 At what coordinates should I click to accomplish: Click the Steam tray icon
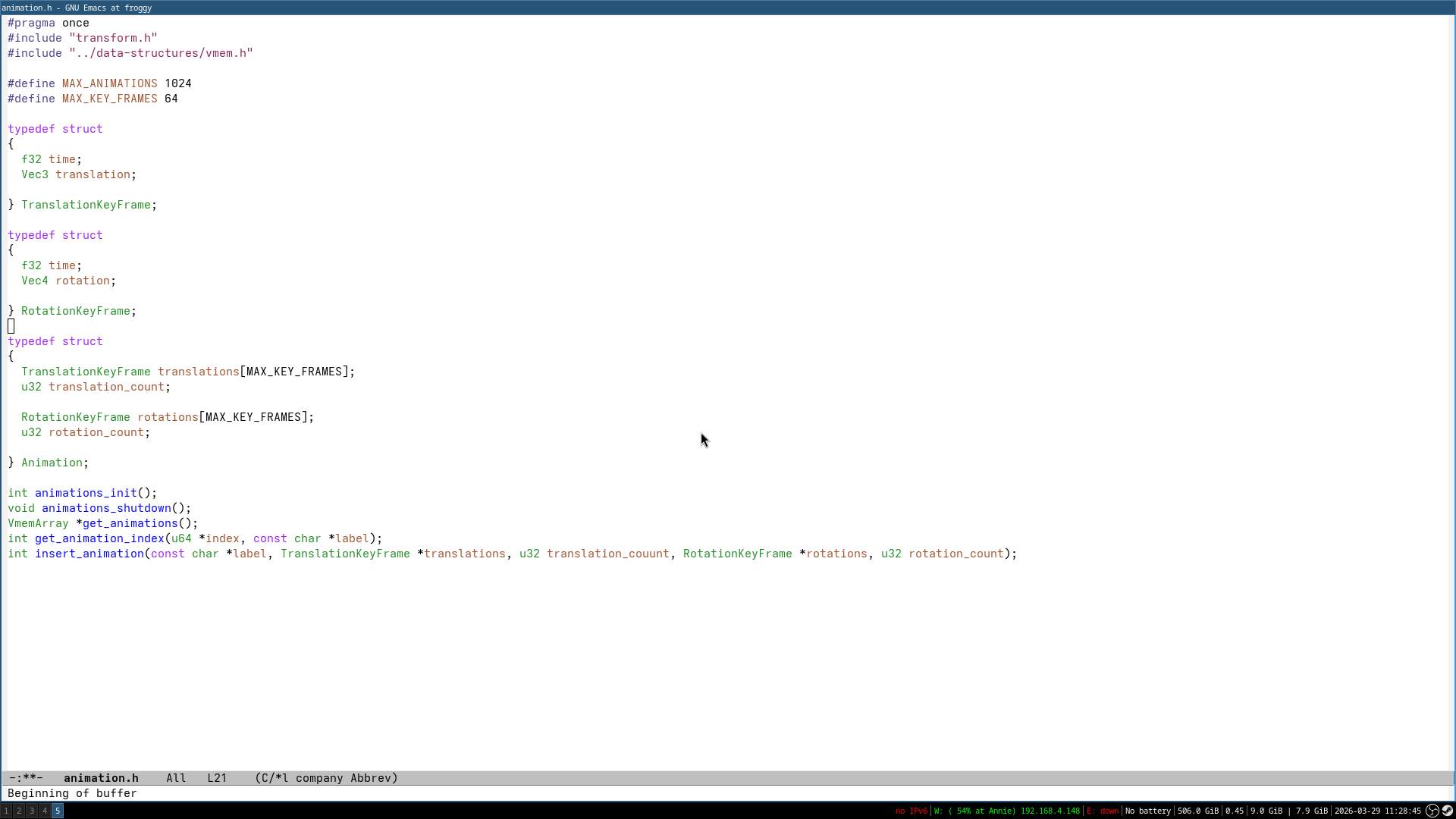[x=1447, y=811]
